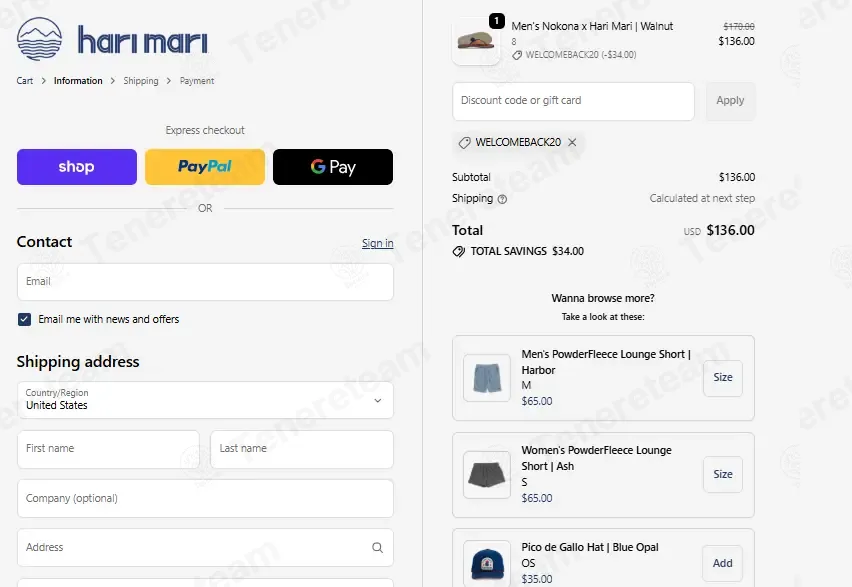Viewport: 852px width, 587px height.
Task: Remove the WELCOMEBACK20 discount code
Action: tap(572, 142)
